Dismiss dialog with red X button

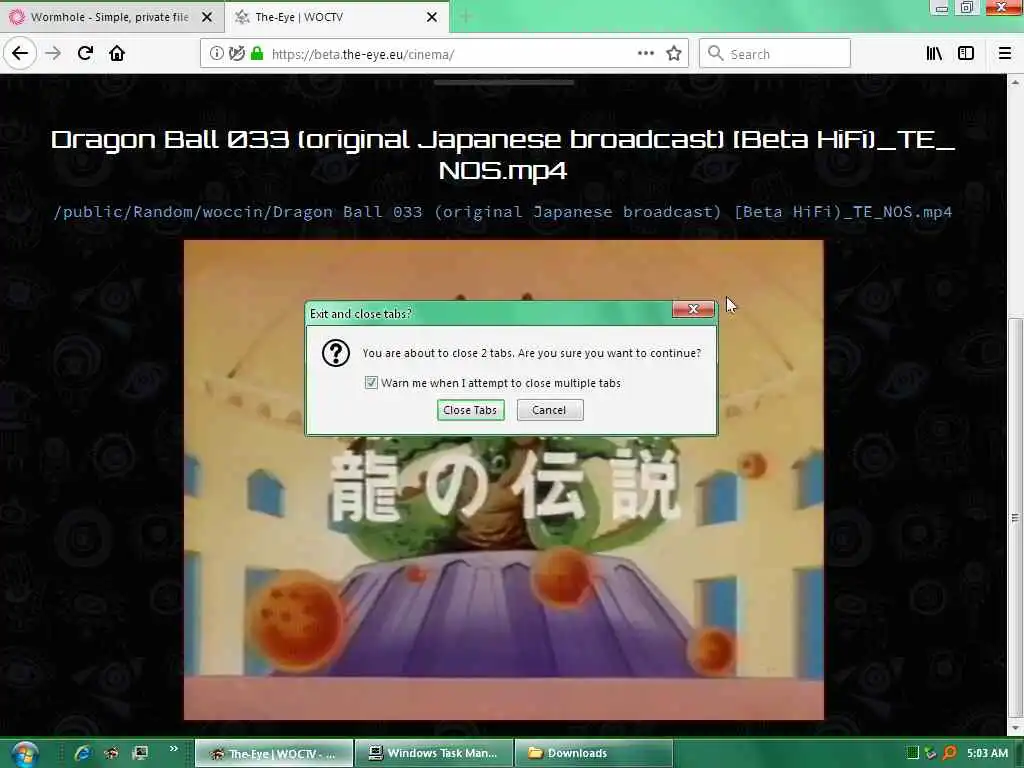[694, 309]
